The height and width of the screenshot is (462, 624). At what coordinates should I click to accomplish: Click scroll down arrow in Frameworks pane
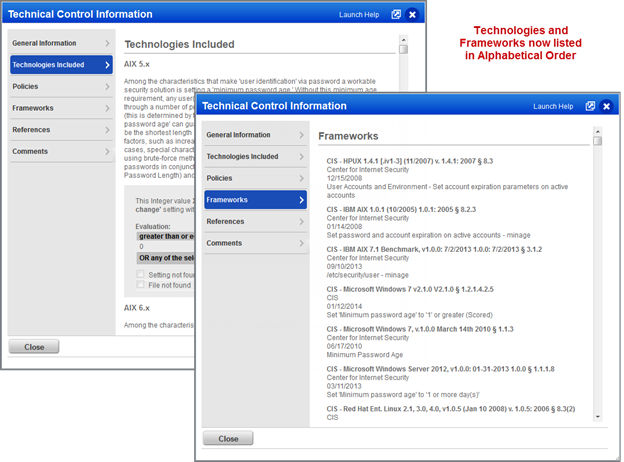597,417
